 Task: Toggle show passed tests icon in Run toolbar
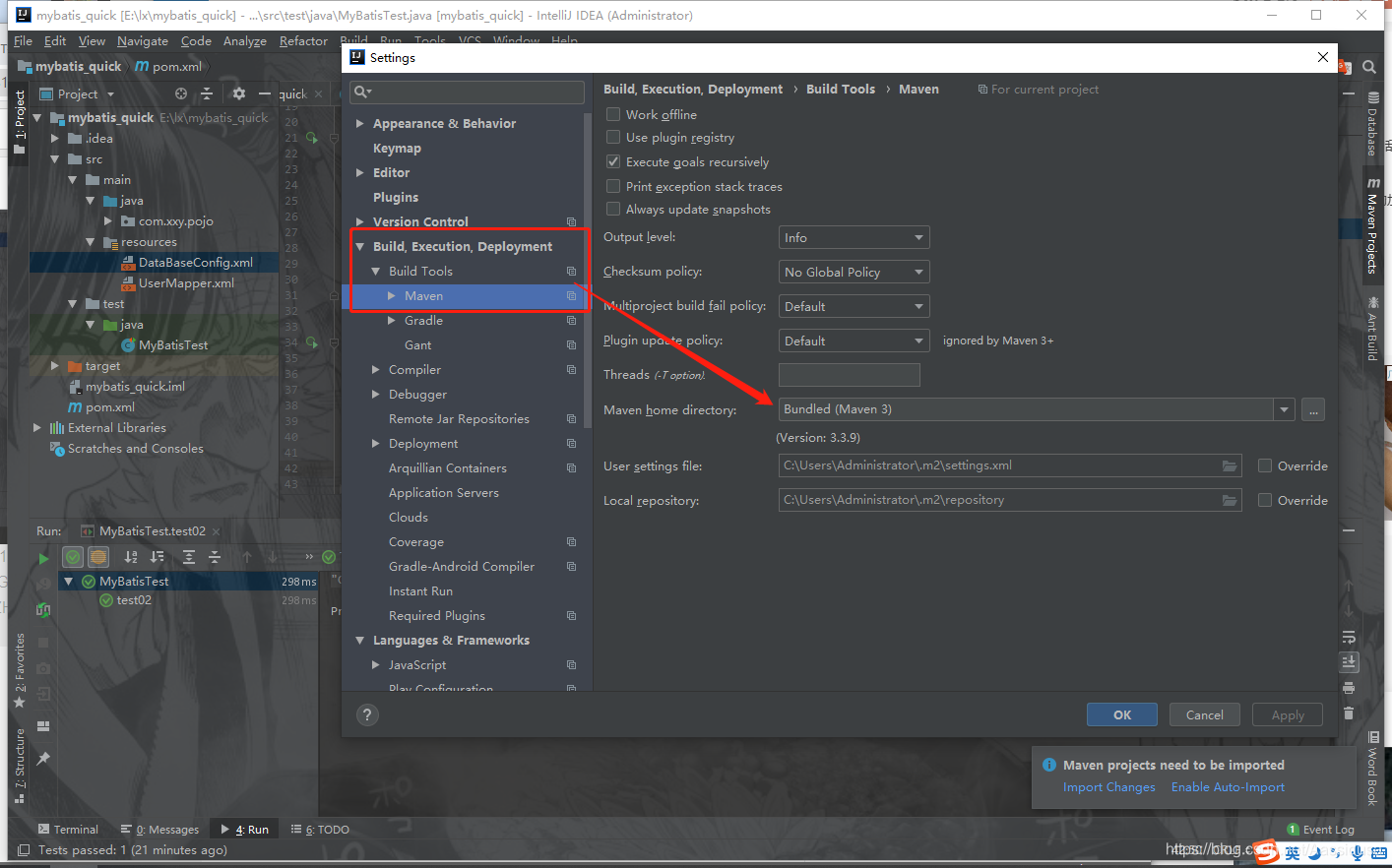pos(73,557)
